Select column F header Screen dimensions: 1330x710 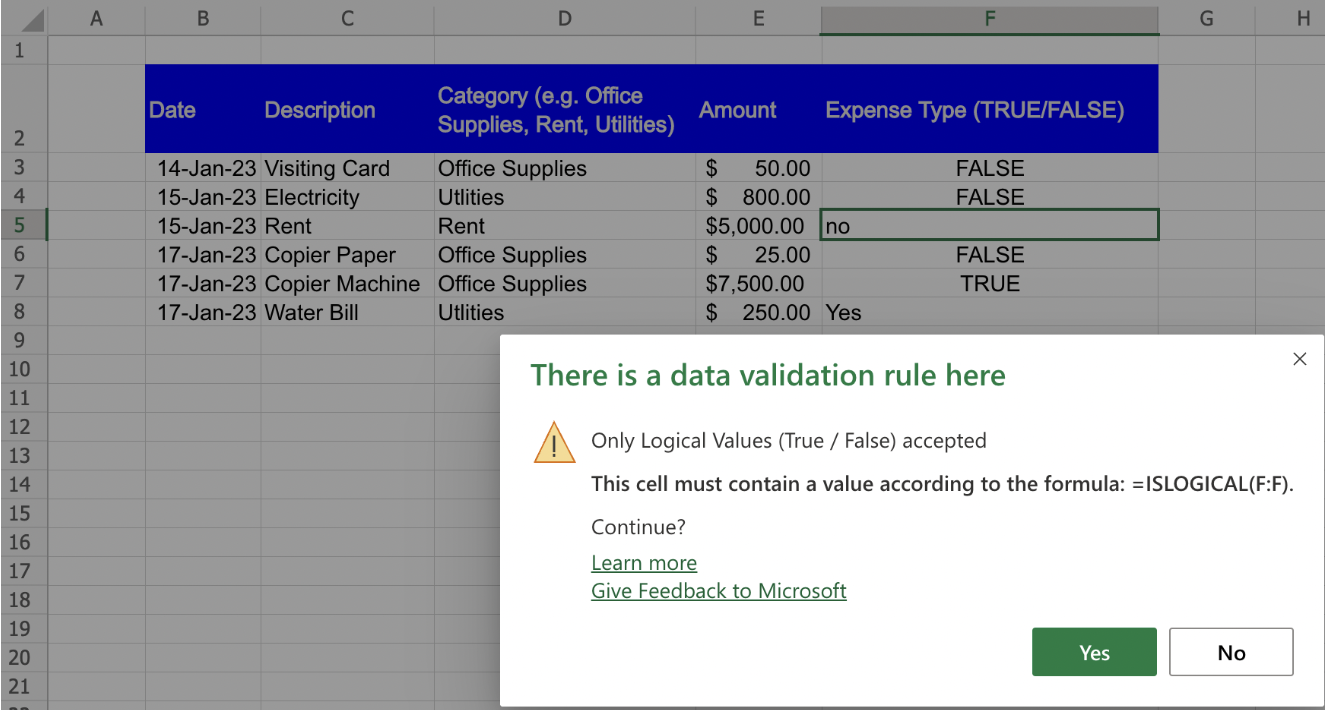(x=989, y=18)
